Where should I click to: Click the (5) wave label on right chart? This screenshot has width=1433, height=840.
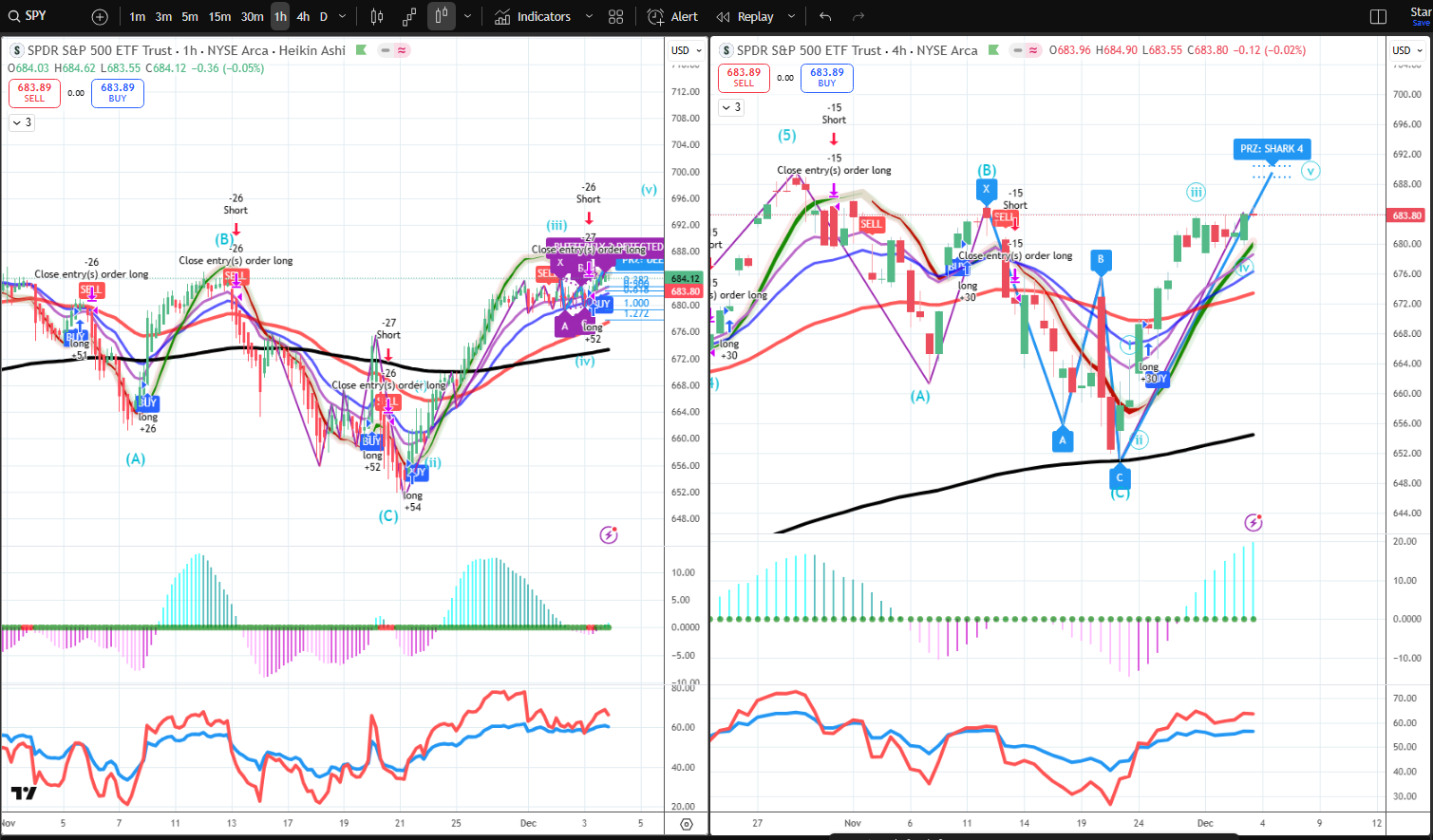(787, 136)
